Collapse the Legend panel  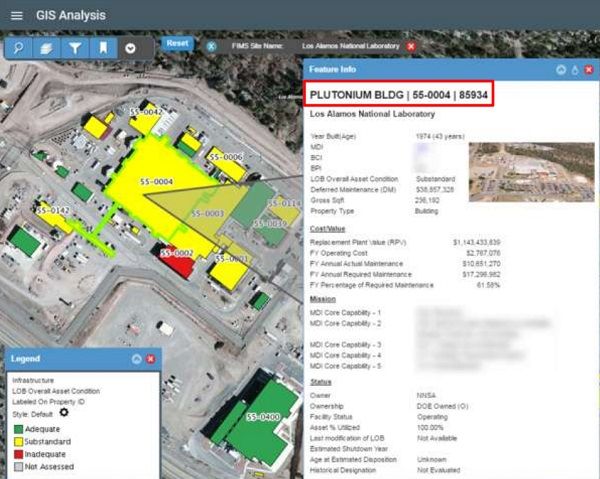(137, 359)
